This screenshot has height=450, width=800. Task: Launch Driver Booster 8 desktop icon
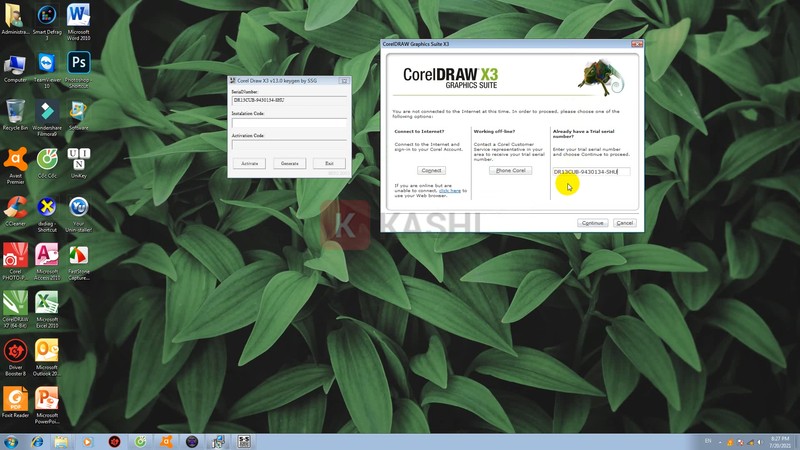coord(15,357)
